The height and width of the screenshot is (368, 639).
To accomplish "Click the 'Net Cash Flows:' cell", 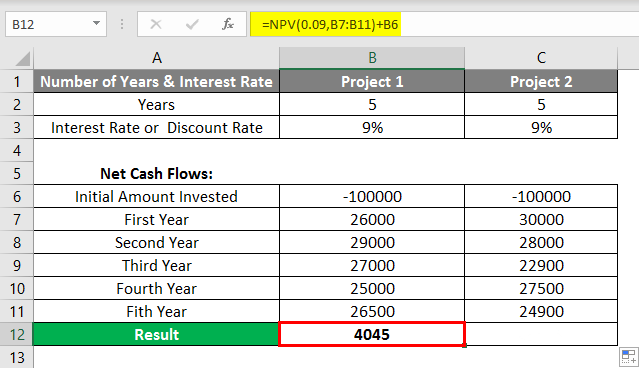I will (156, 174).
